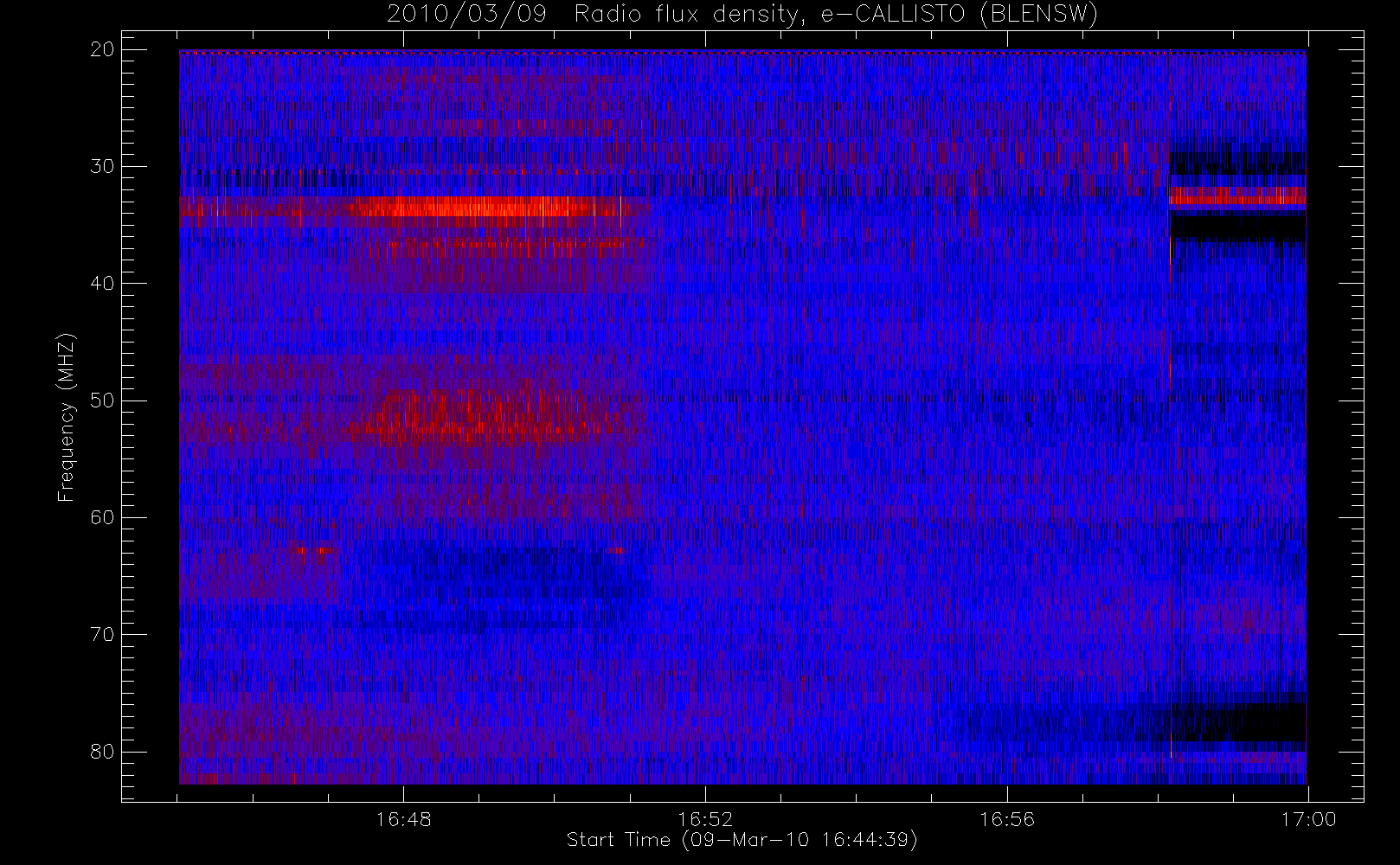Click the 16:48 time tick label

pyautogui.click(x=404, y=819)
